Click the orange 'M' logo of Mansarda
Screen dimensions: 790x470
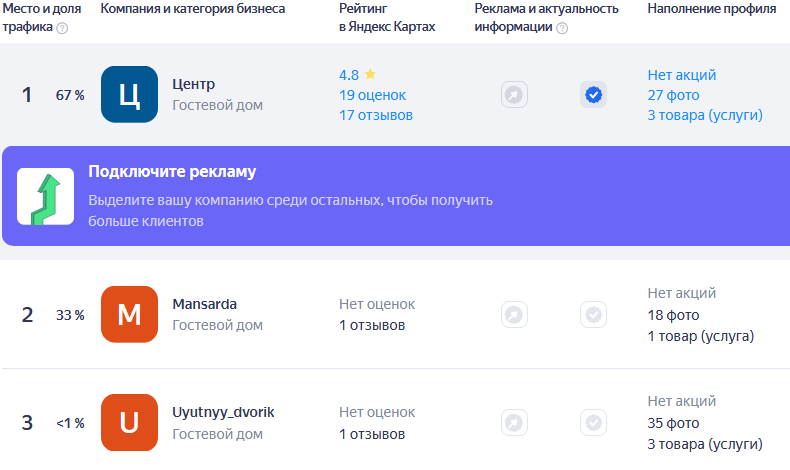tap(129, 314)
